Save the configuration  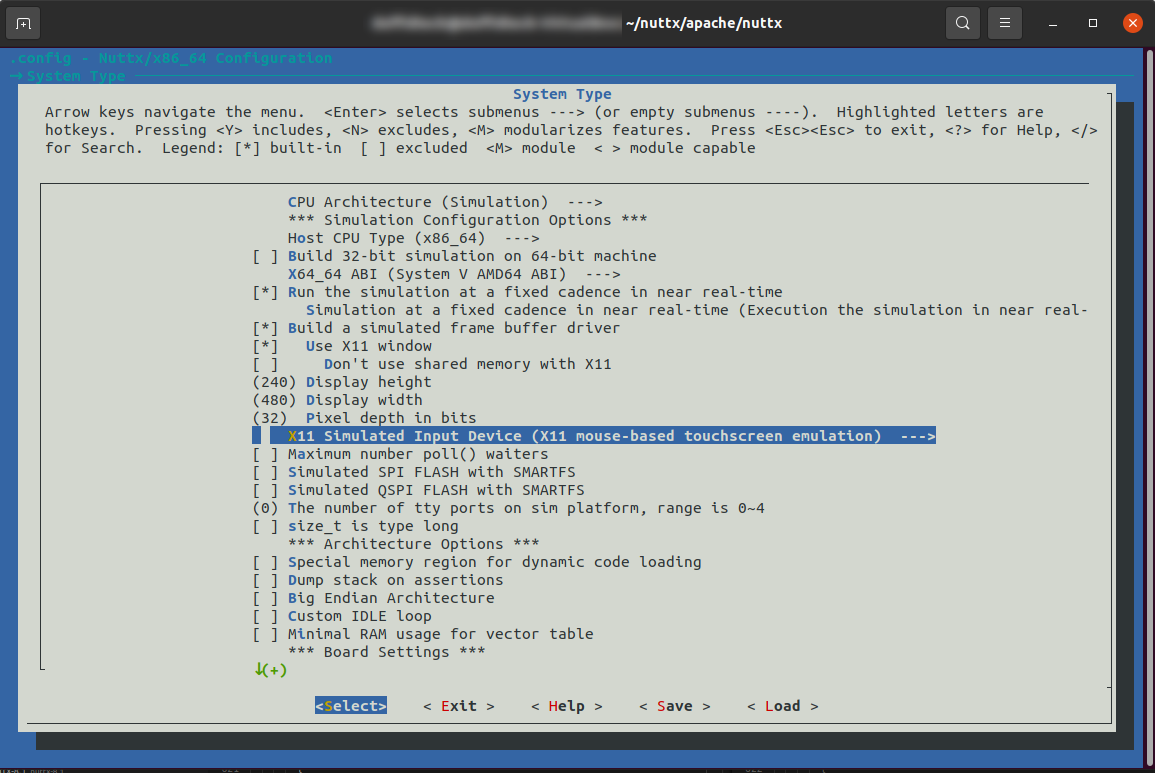[674, 706]
